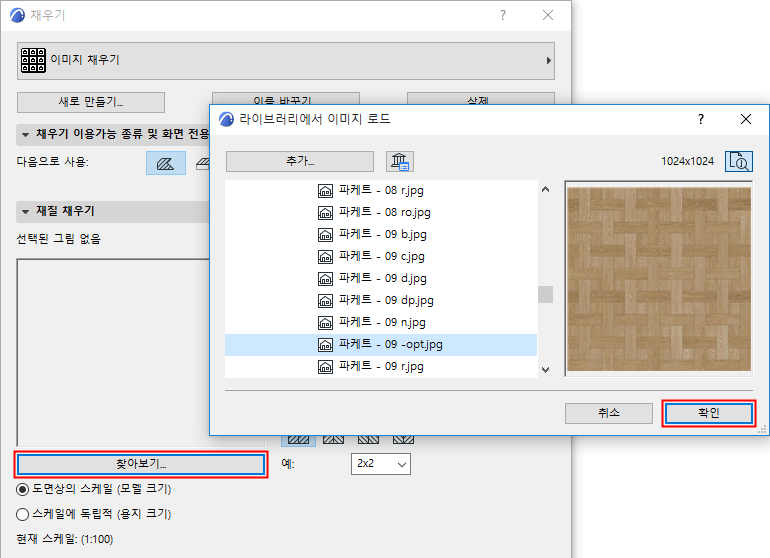
Task: Confirm with the 확인 button
Action: pyautogui.click(x=709, y=413)
